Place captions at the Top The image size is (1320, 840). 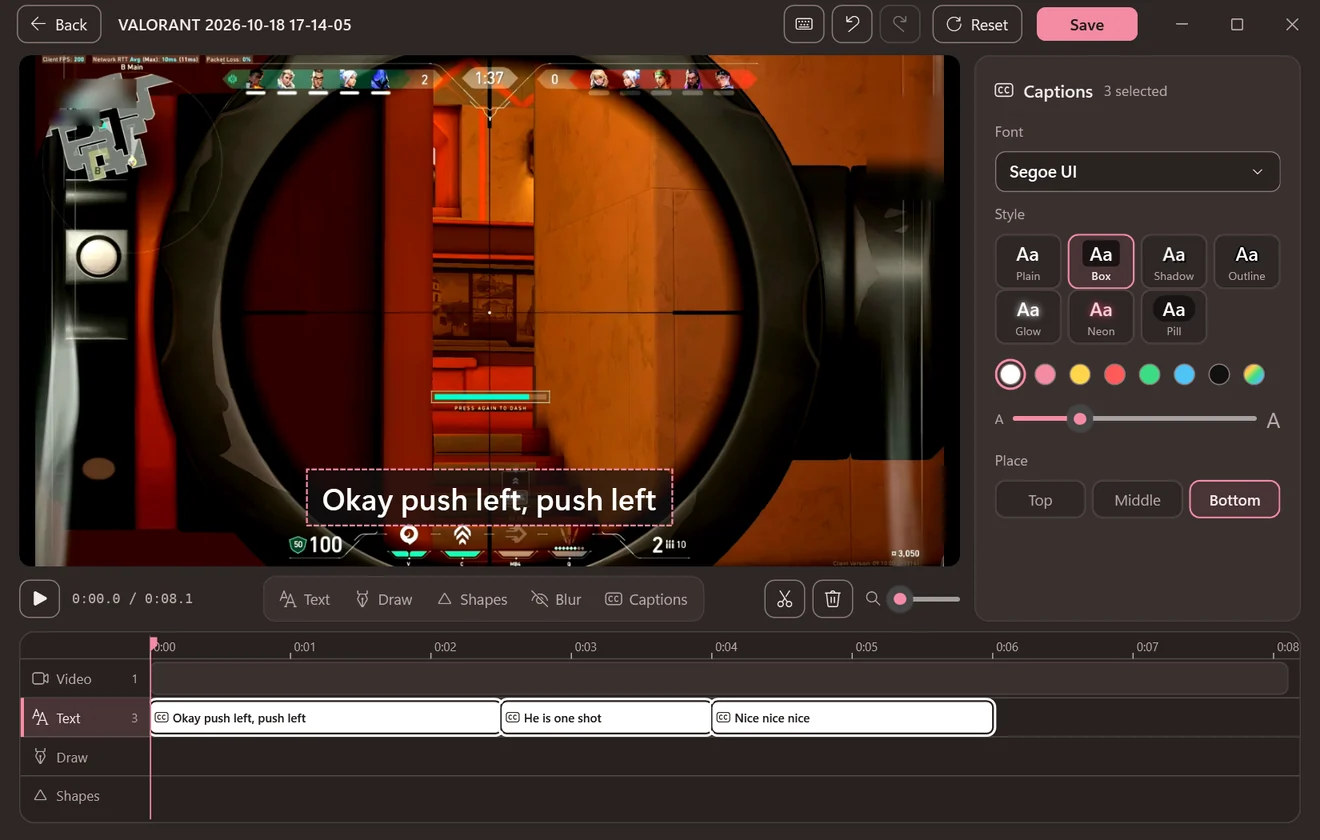pos(1040,500)
